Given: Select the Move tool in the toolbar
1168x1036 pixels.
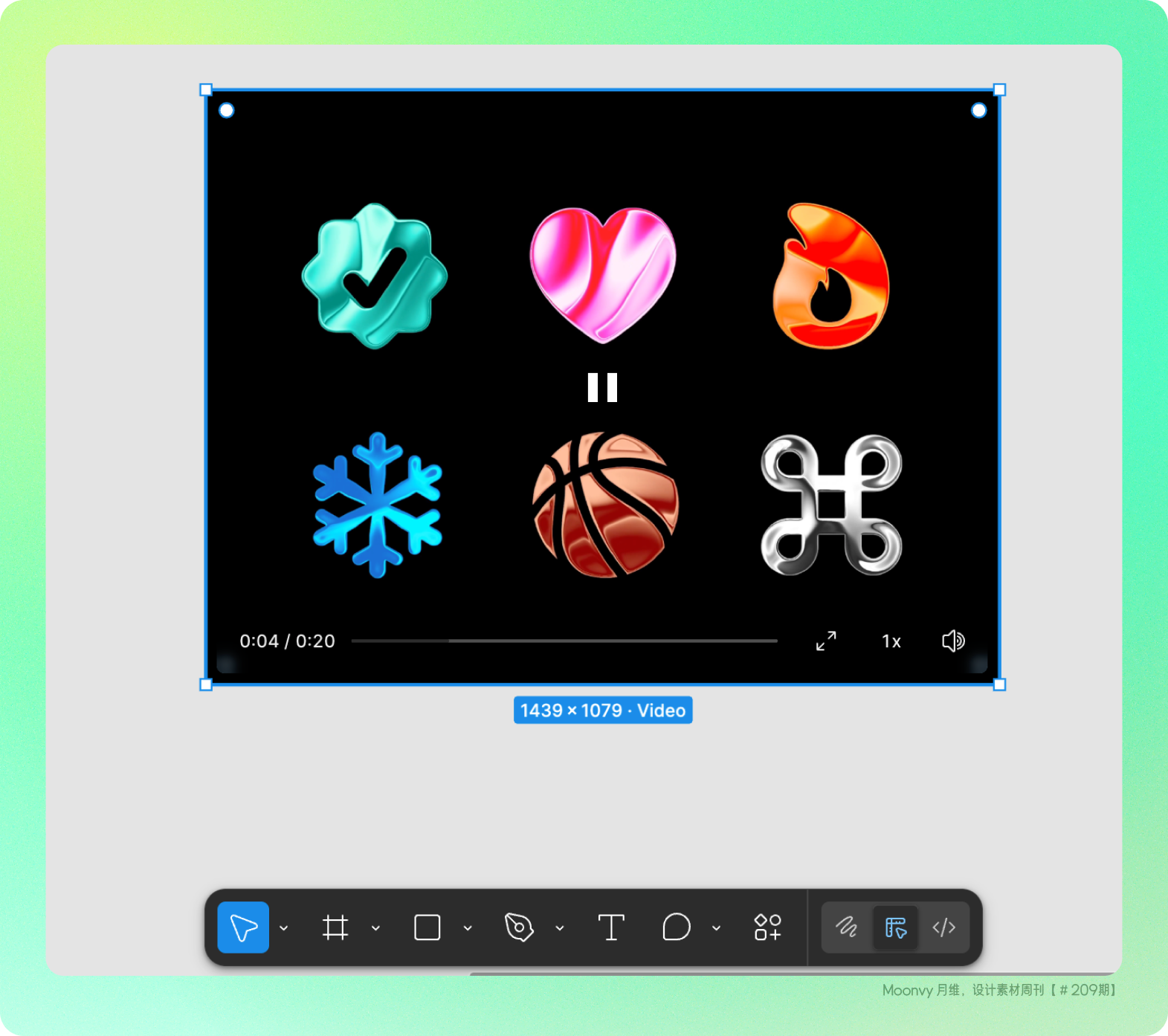Looking at the screenshot, I should pos(243,927).
